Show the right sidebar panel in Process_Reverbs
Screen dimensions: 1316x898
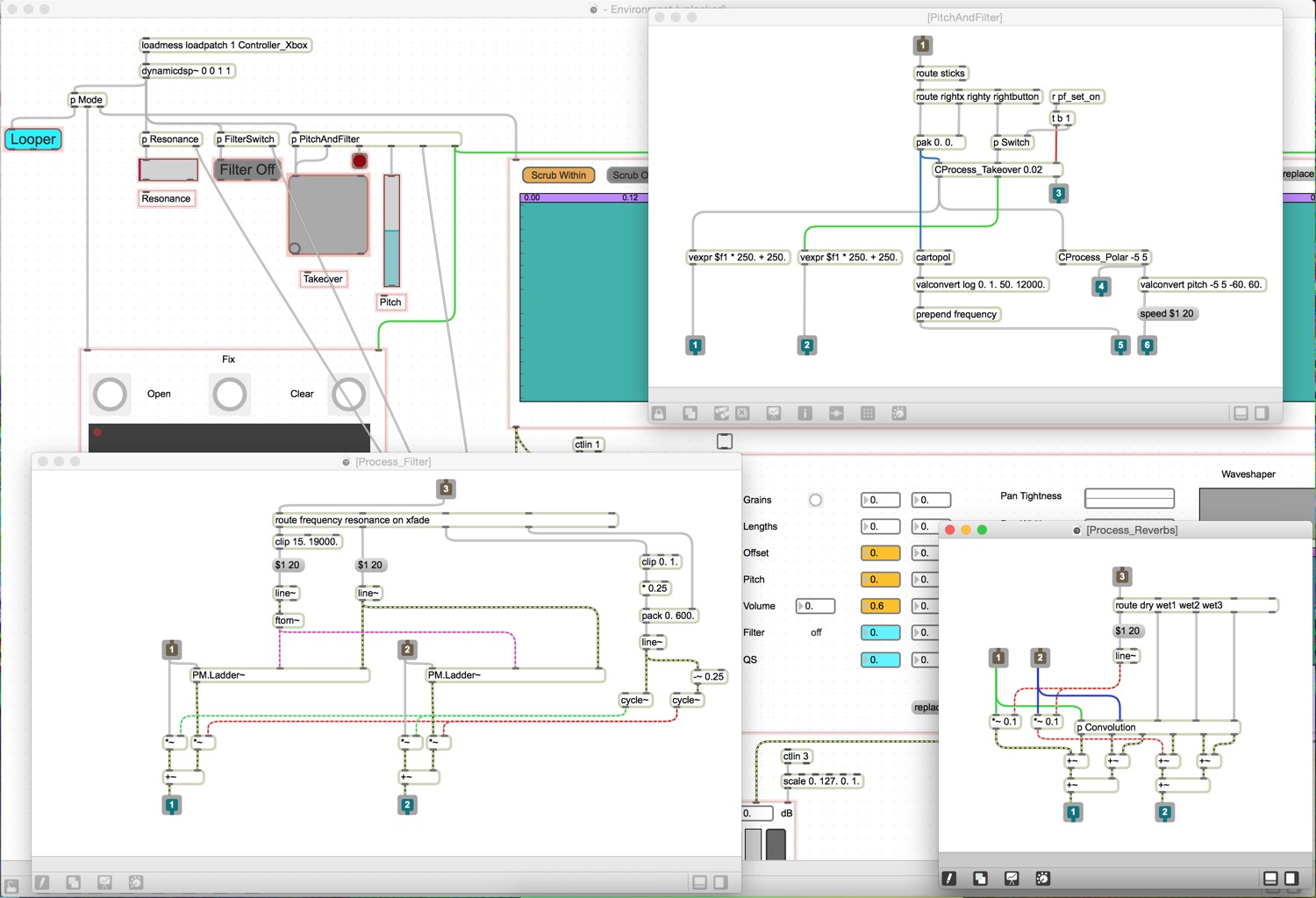pos(1291,878)
